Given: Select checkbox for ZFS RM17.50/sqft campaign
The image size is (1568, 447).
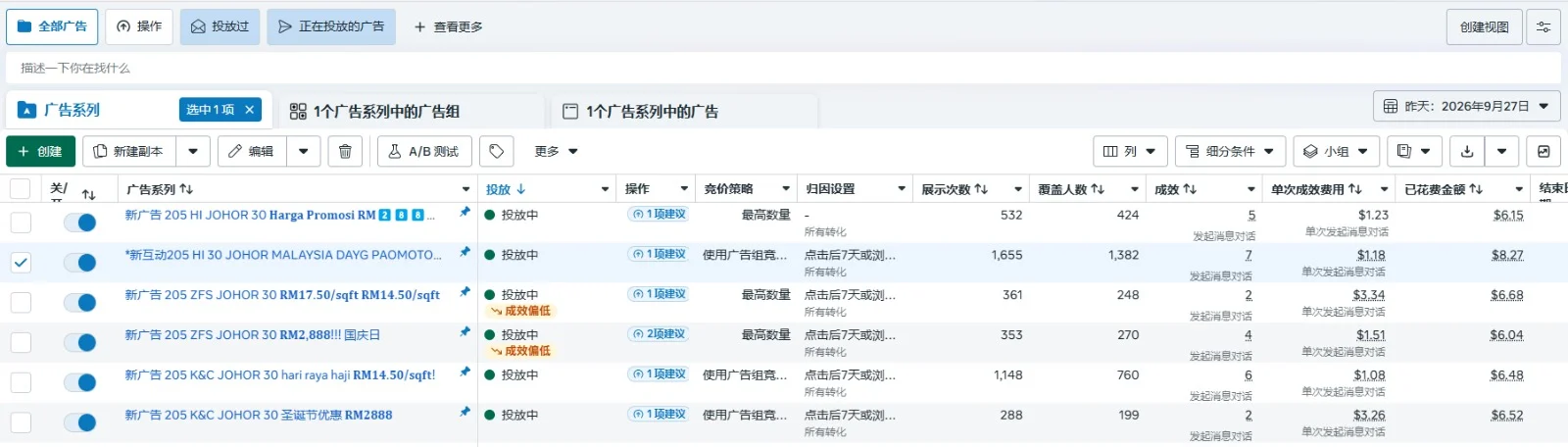Looking at the screenshot, I should pos(21,303).
